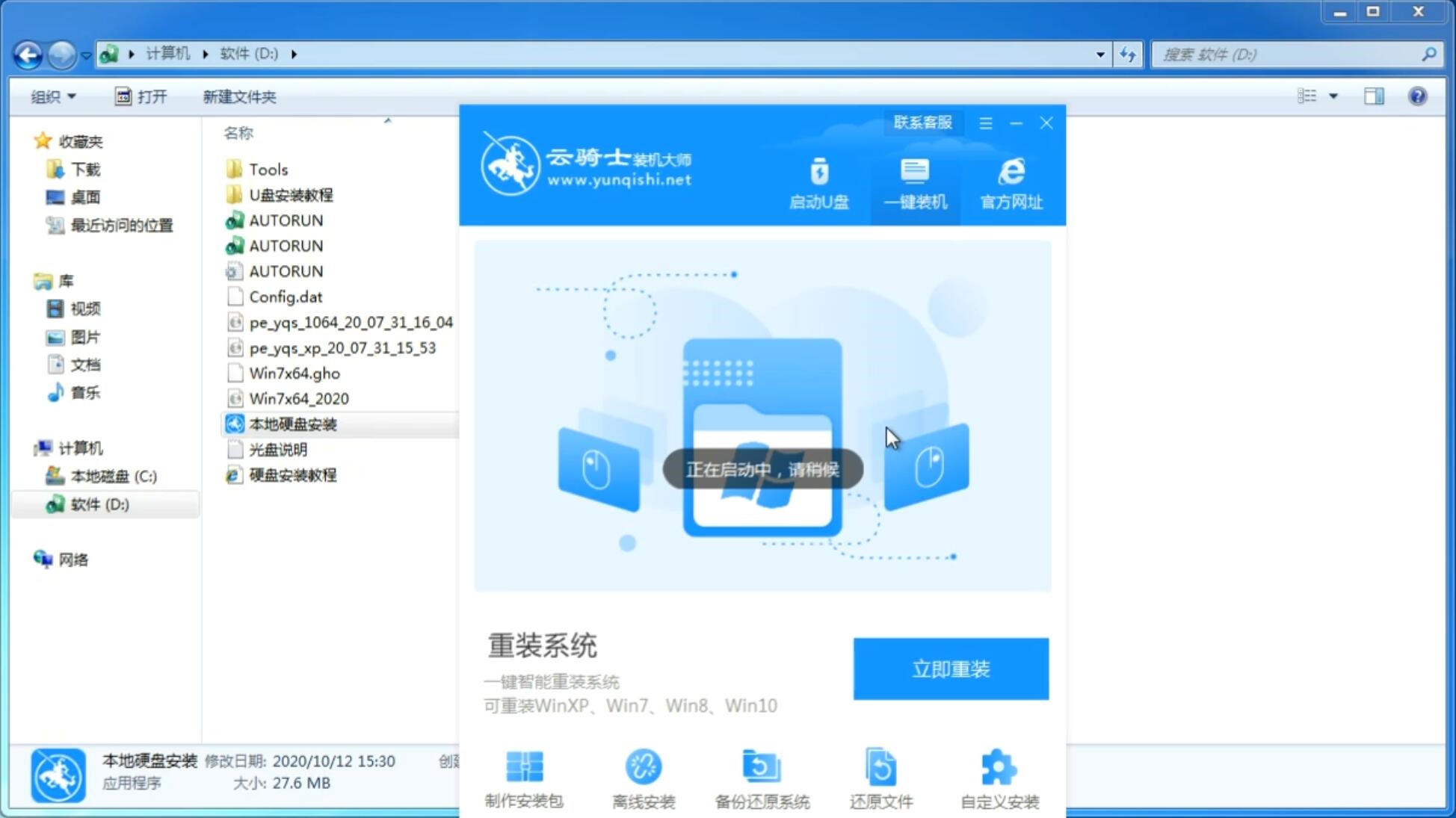Click the 立即重装 (Reinstall Now) button
The width and height of the screenshot is (1456, 818).
950,669
